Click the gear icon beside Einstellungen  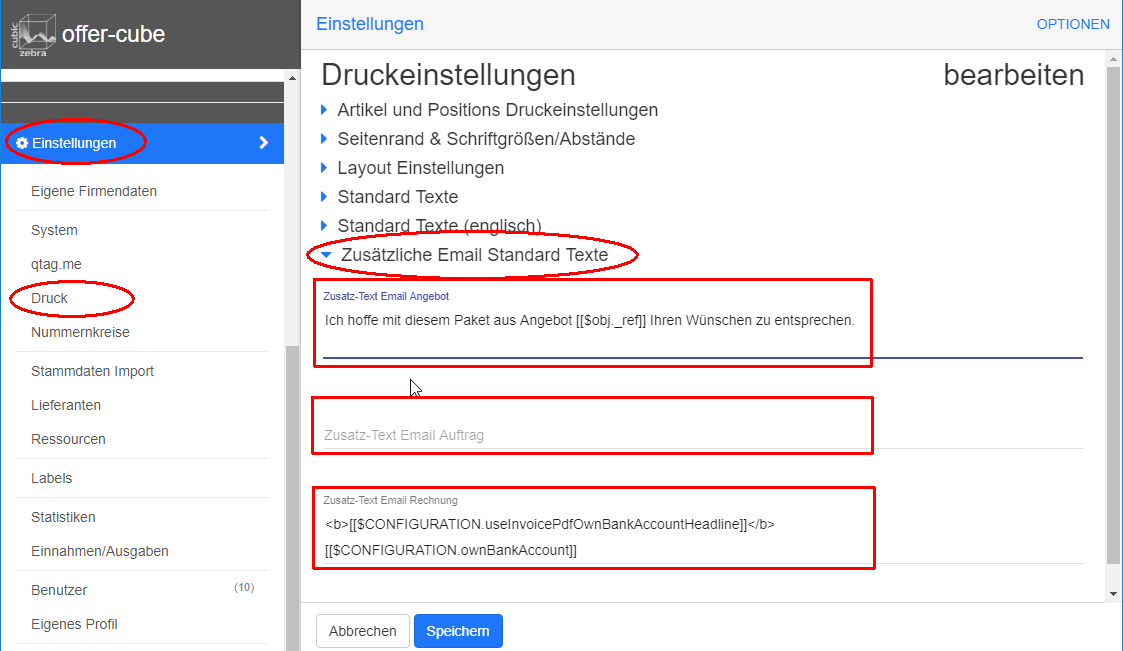[22, 143]
